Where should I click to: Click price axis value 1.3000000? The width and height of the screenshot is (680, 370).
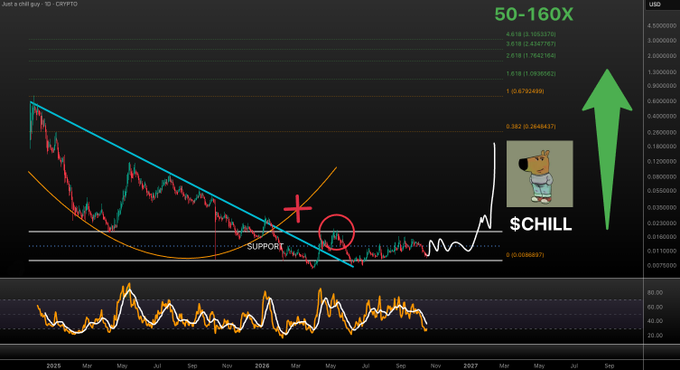(662, 72)
